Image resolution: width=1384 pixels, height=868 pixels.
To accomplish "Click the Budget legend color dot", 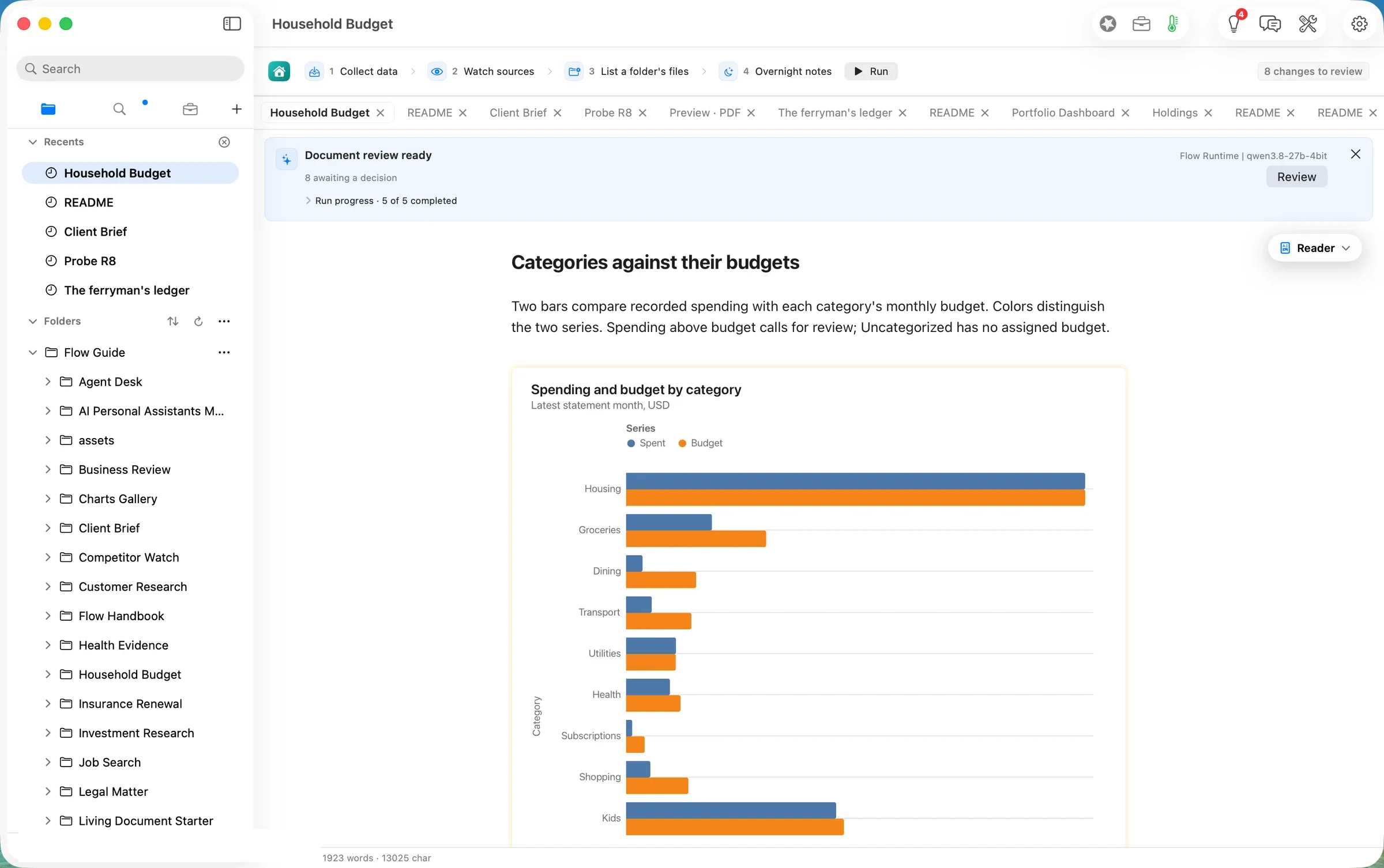I will click(x=682, y=443).
